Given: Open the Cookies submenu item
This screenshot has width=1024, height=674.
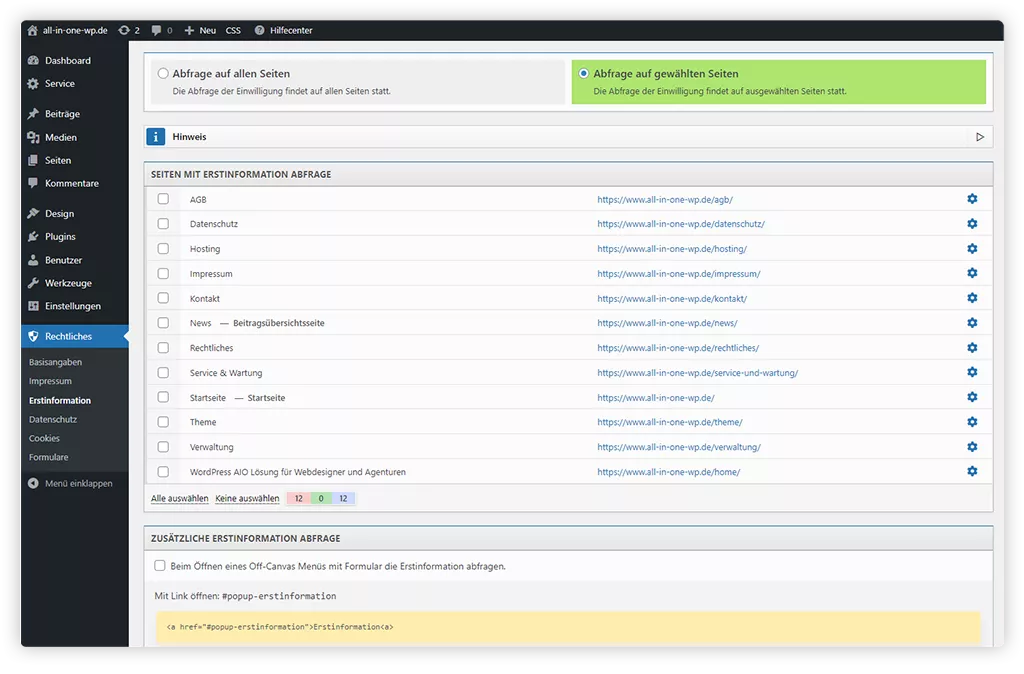Looking at the screenshot, I should tap(44, 438).
